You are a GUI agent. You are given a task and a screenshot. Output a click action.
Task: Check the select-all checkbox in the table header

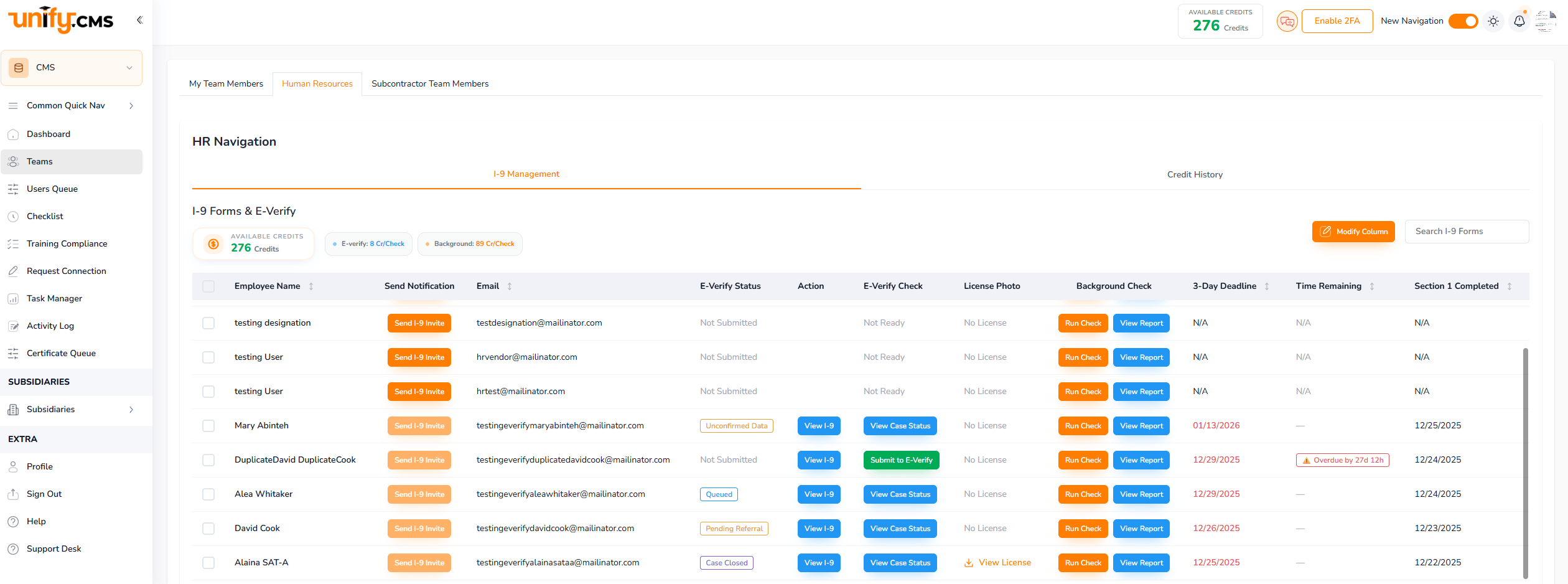208,286
